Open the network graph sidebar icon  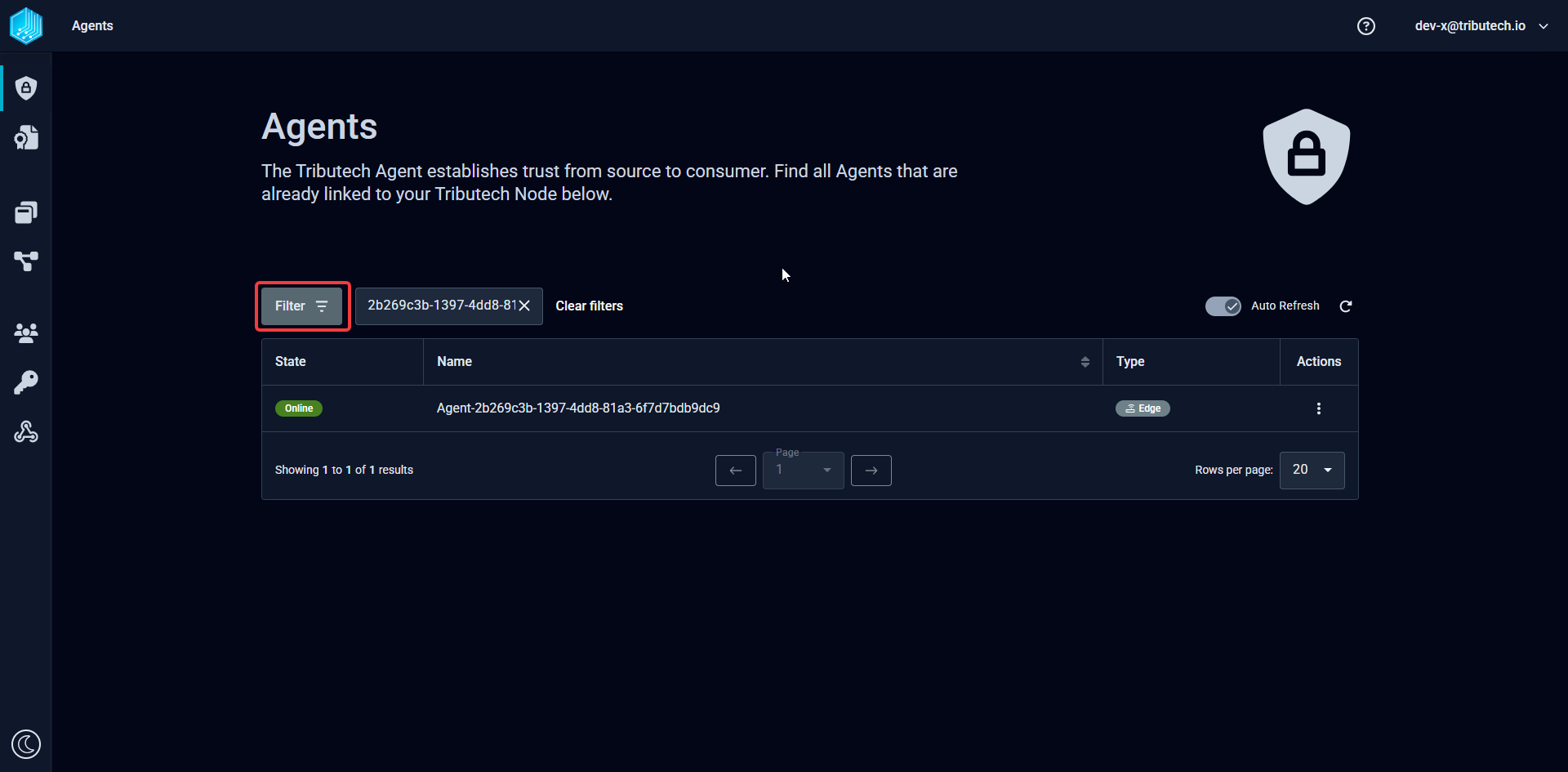[x=26, y=261]
